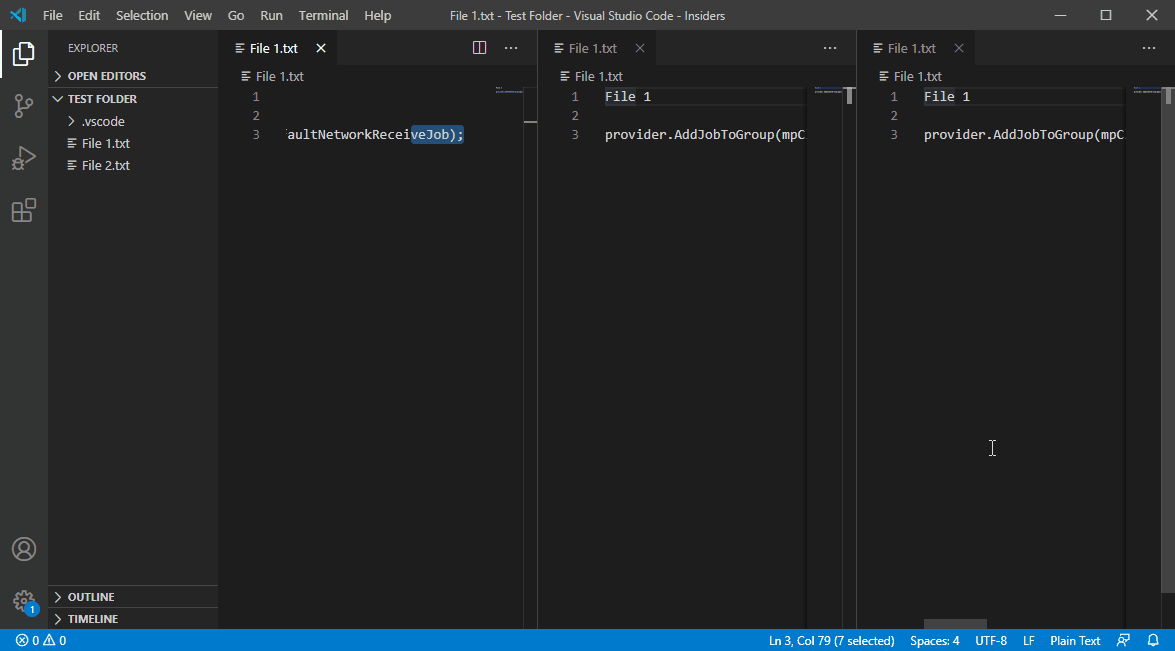Open the Extensions view
This screenshot has width=1175, height=651.
pyautogui.click(x=23, y=210)
